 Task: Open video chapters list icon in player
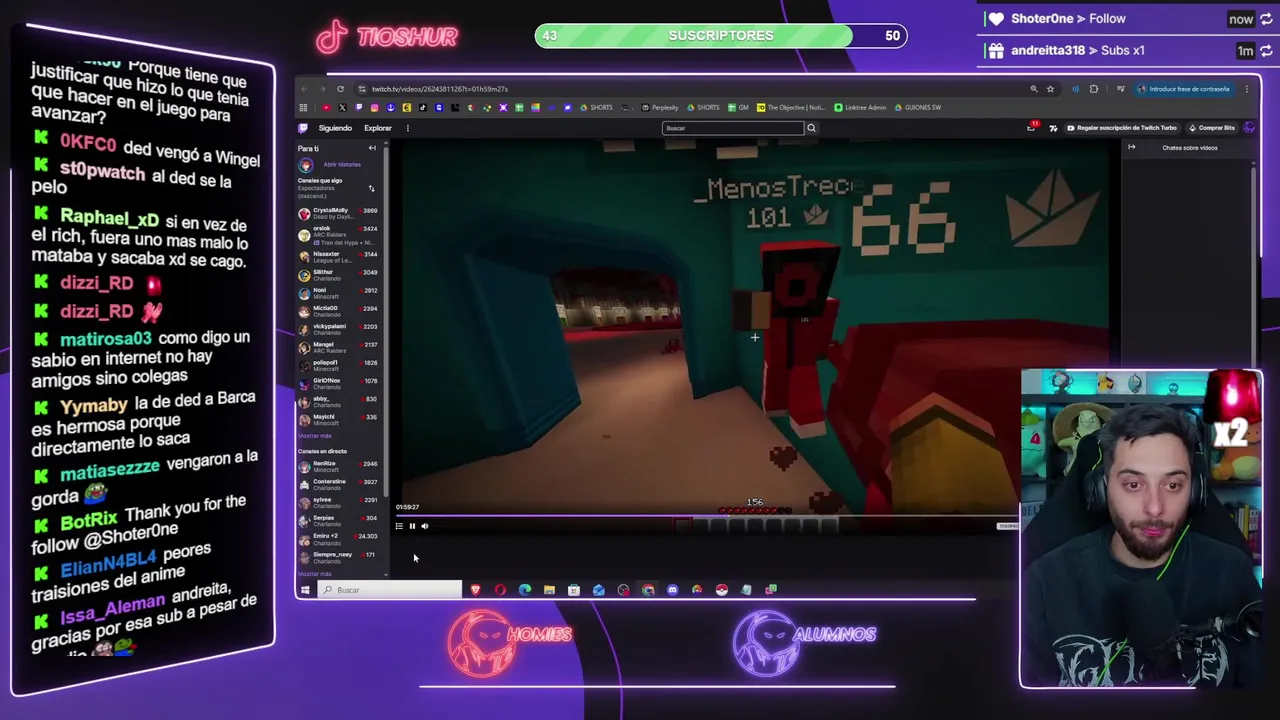pos(399,526)
